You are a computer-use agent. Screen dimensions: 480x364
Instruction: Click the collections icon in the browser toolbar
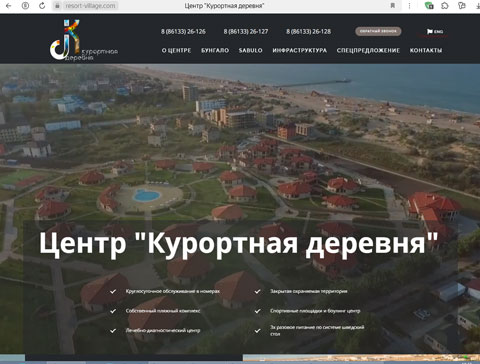(x=462, y=6)
